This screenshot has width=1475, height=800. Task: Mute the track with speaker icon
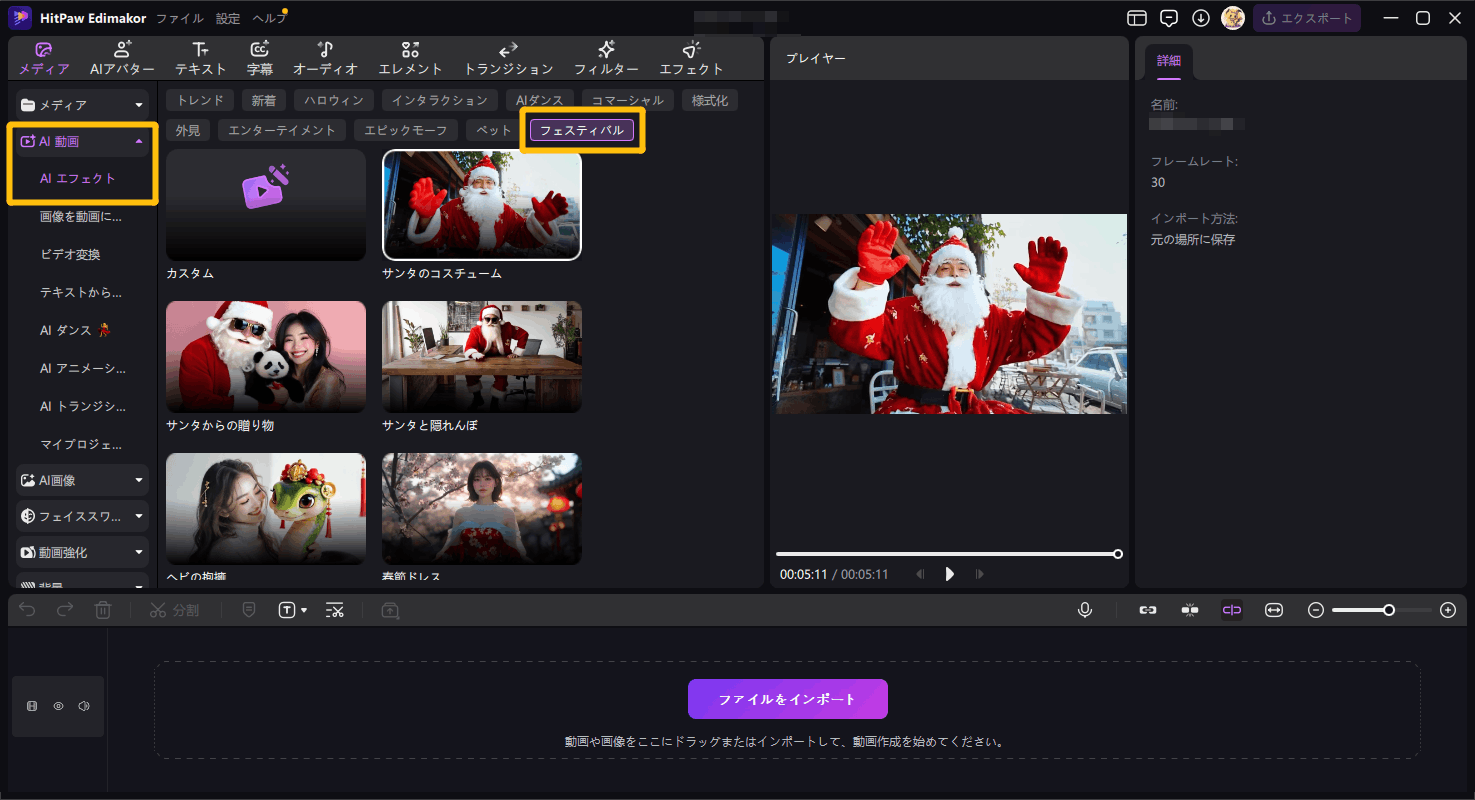coord(84,706)
